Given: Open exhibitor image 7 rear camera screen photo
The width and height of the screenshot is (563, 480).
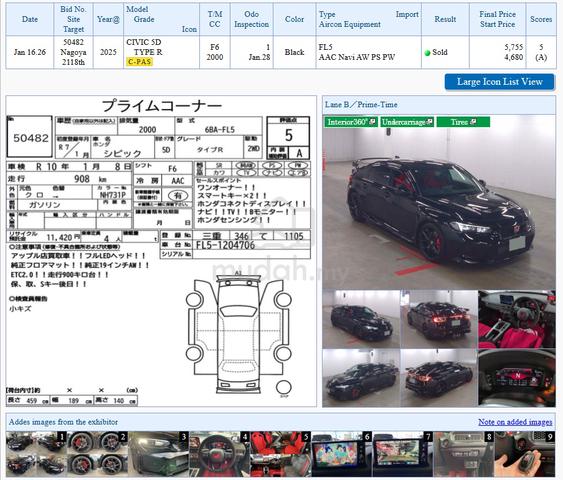Looking at the screenshot, I should click(x=403, y=454).
